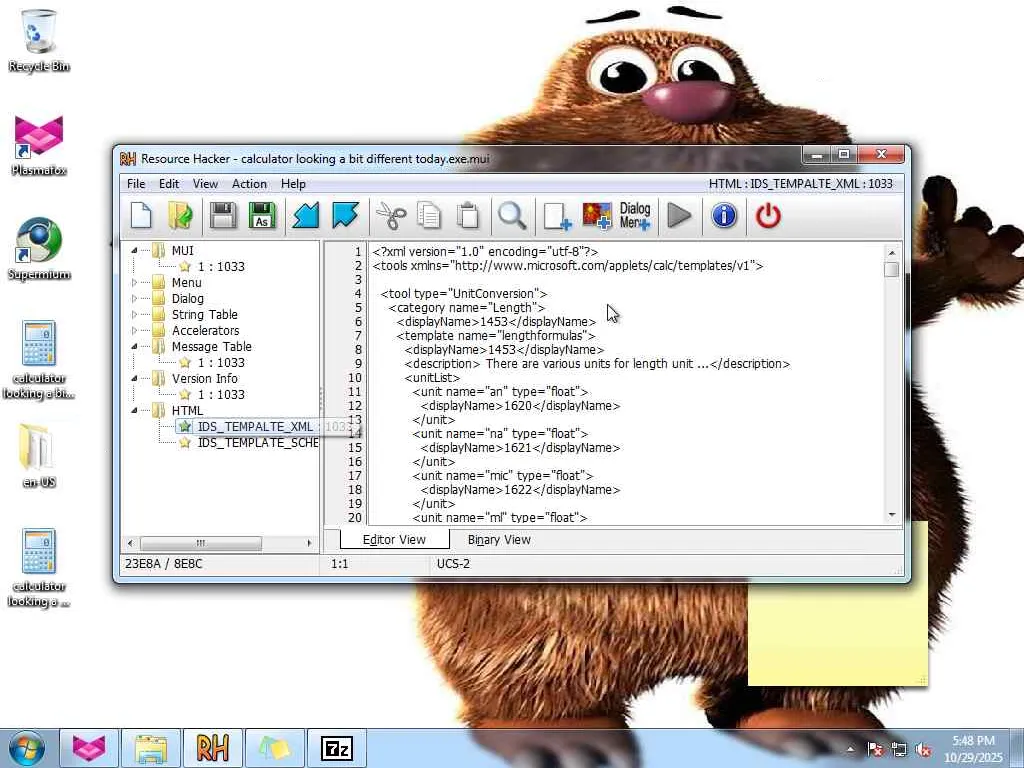Image resolution: width=1024 pixels, height=768 pixels.
Task: Select IDS_TEMPALTE_XML resource in the tree
Action: (x=255, y=426)
